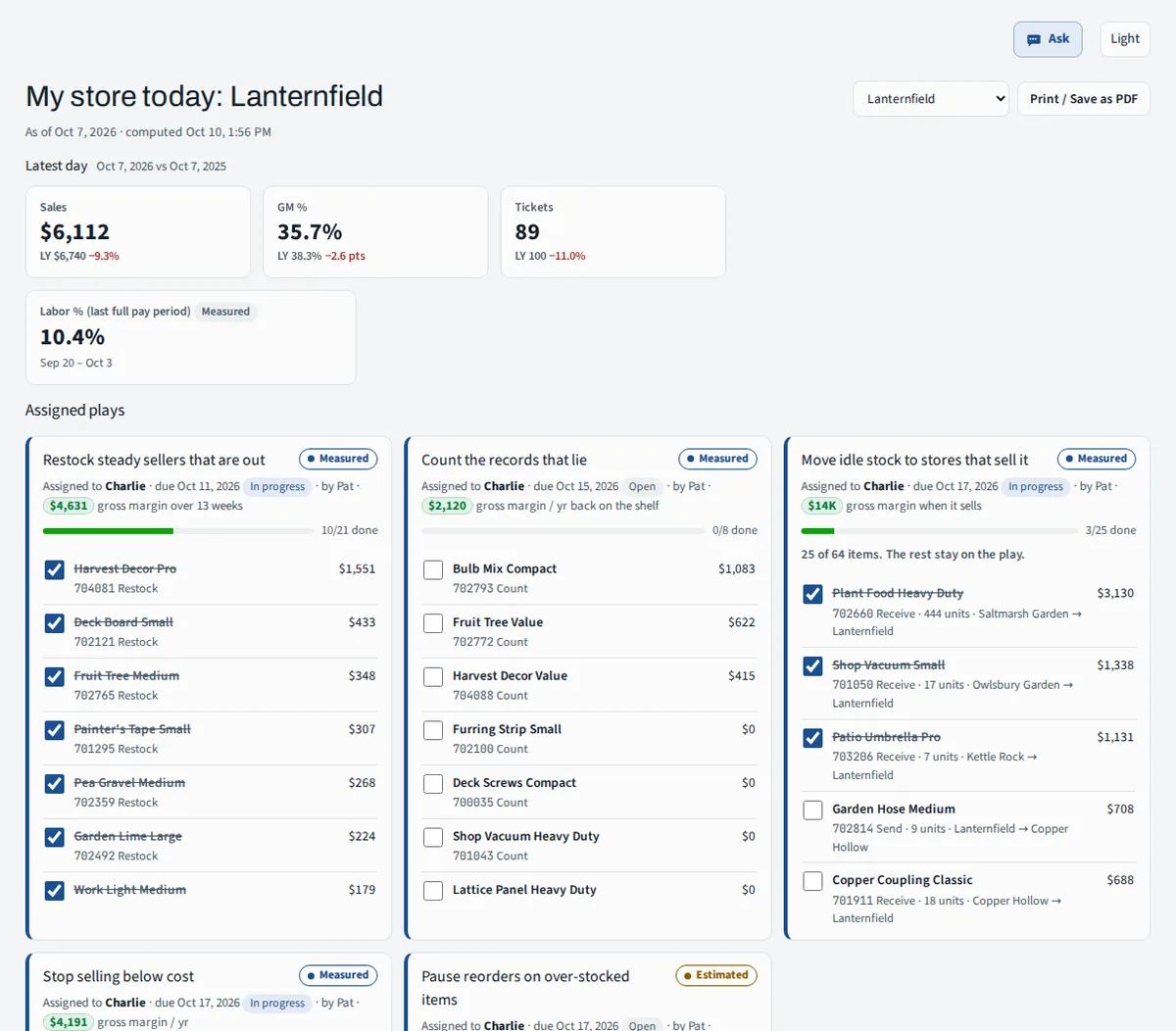Image resolution: width=1176 pixels, height=1031 pixels.
Task: Check Shop Vacuum Heavy Duty checkbox
Action: point(433,837)
